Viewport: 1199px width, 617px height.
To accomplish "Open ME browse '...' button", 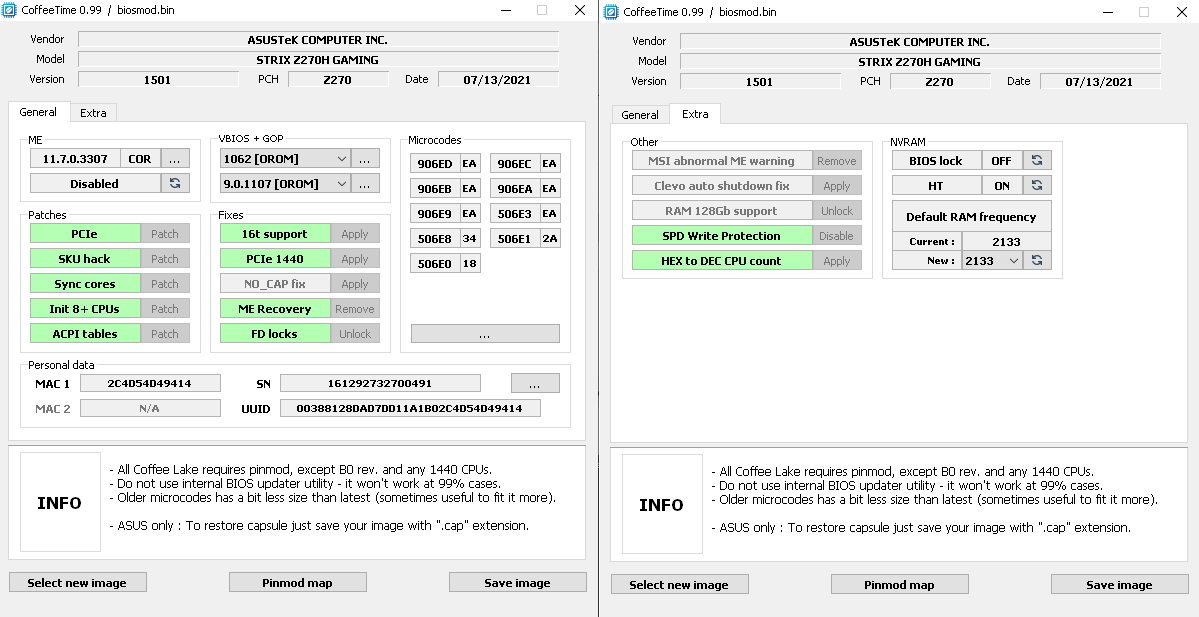I will (175, 159).
